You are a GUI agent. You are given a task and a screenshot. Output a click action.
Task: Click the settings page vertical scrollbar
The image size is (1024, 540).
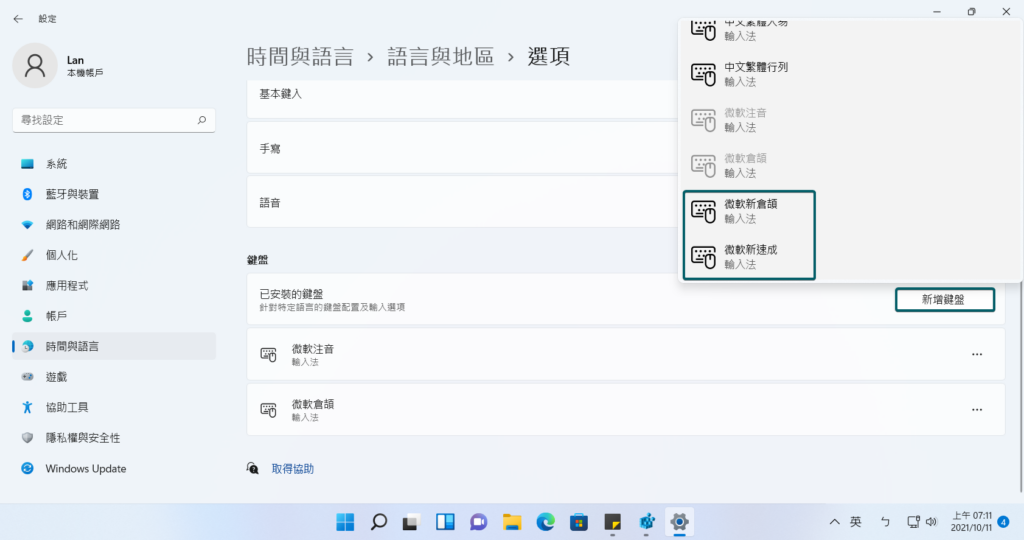[1021, 385]
